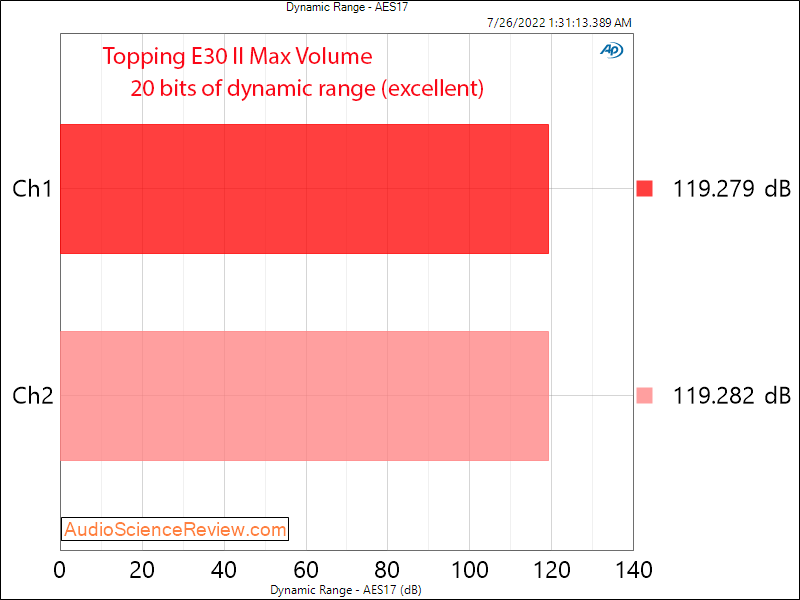This screenshot has width=800, height=600.
Task: Click the "40" x-axis tick label
Action: pyautogui.click(x=224, y=570)
